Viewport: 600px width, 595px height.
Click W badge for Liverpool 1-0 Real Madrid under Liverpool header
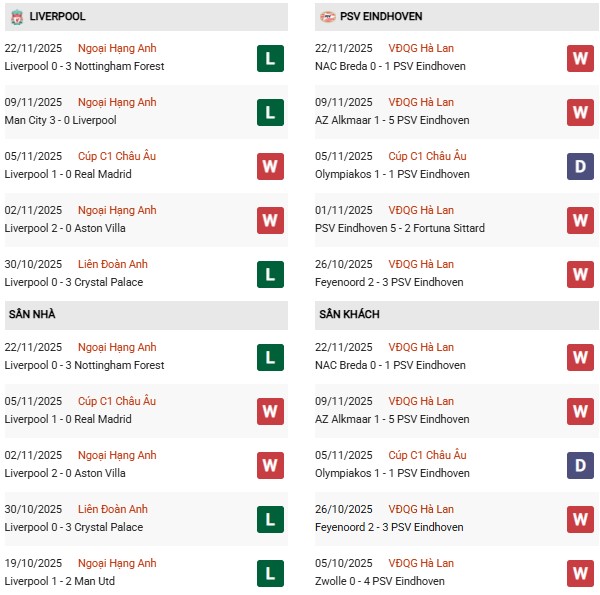point(269,166)
